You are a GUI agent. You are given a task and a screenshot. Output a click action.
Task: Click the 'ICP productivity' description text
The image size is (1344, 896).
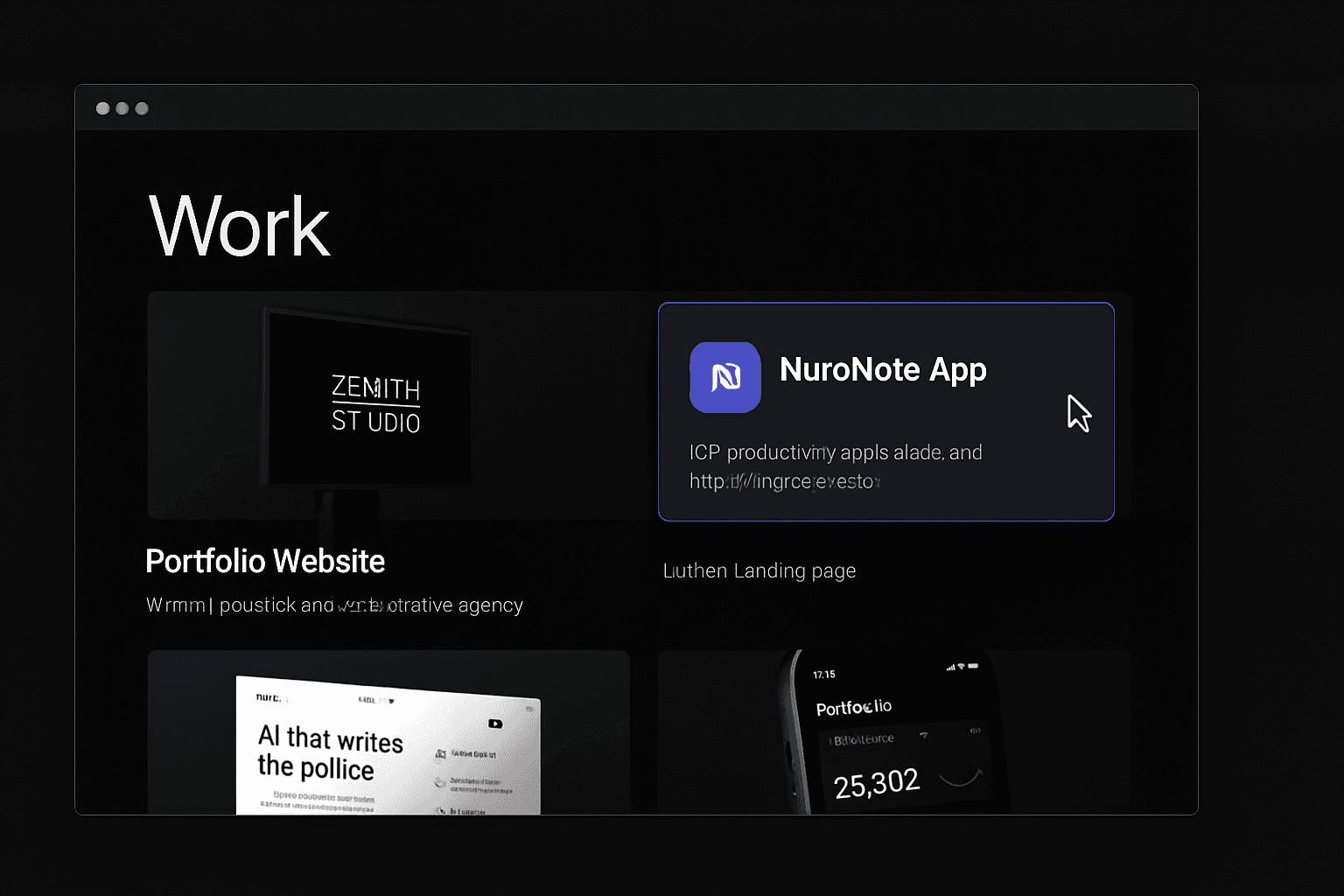point(836,452)
